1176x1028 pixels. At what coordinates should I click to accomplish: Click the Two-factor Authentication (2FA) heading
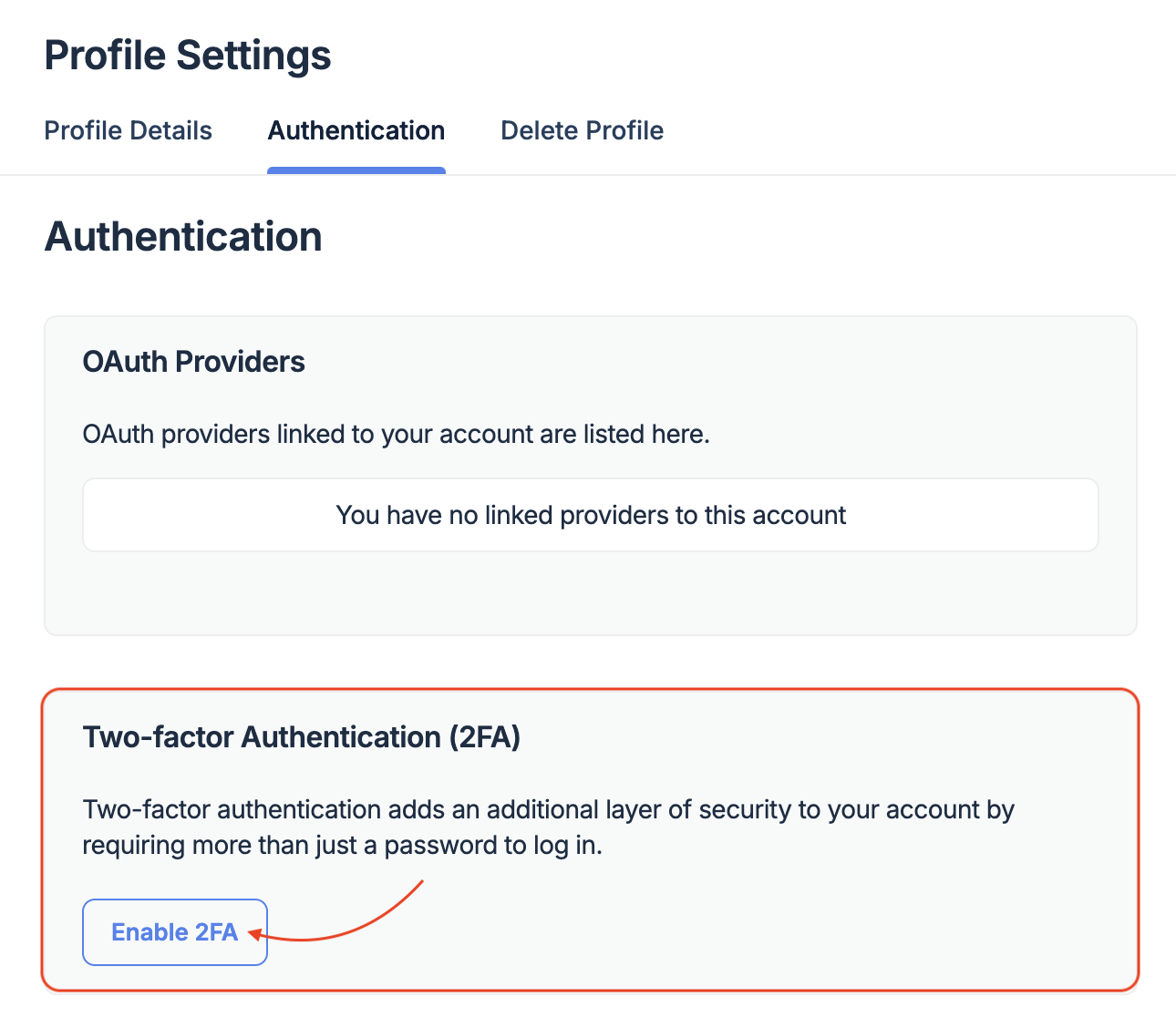pyautogui.click(x=301, y=736)
